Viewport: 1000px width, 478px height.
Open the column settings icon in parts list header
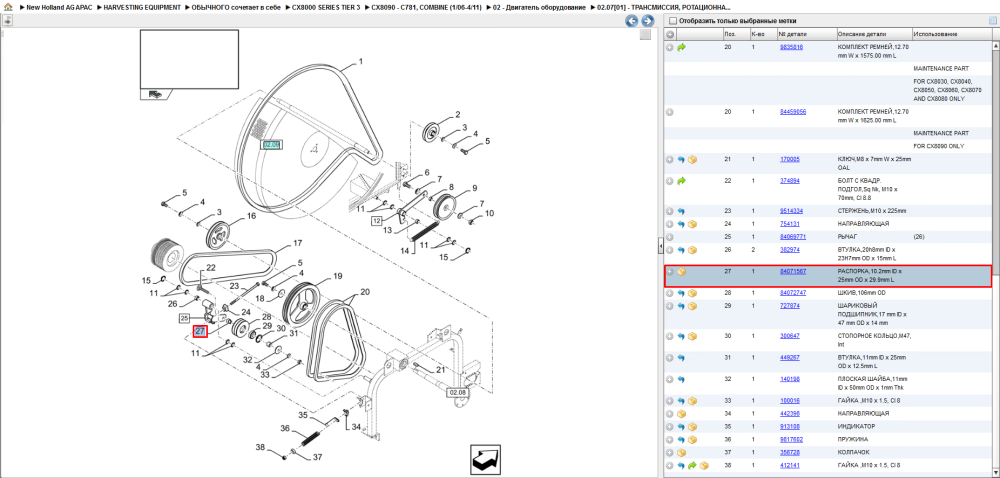(992, 20)
